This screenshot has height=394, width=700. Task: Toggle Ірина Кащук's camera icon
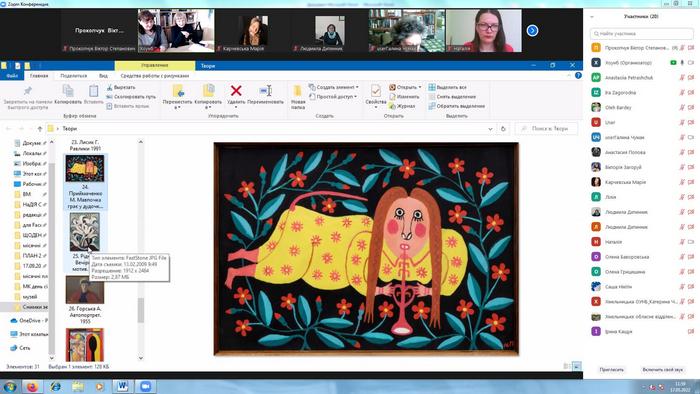[691, 332]
